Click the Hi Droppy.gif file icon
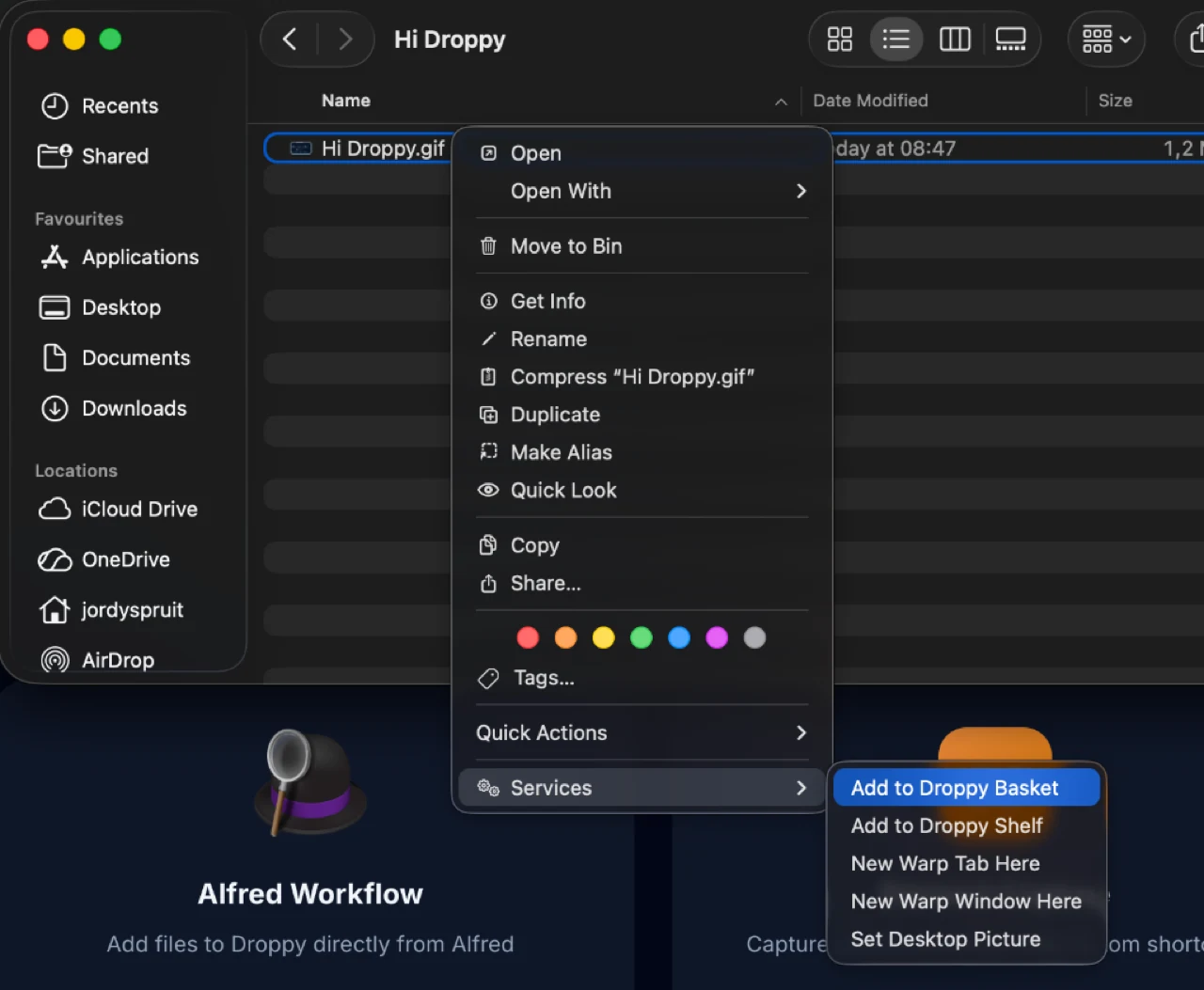The width and height of the screenshot is (1204, 990). (x=301, y=149)
